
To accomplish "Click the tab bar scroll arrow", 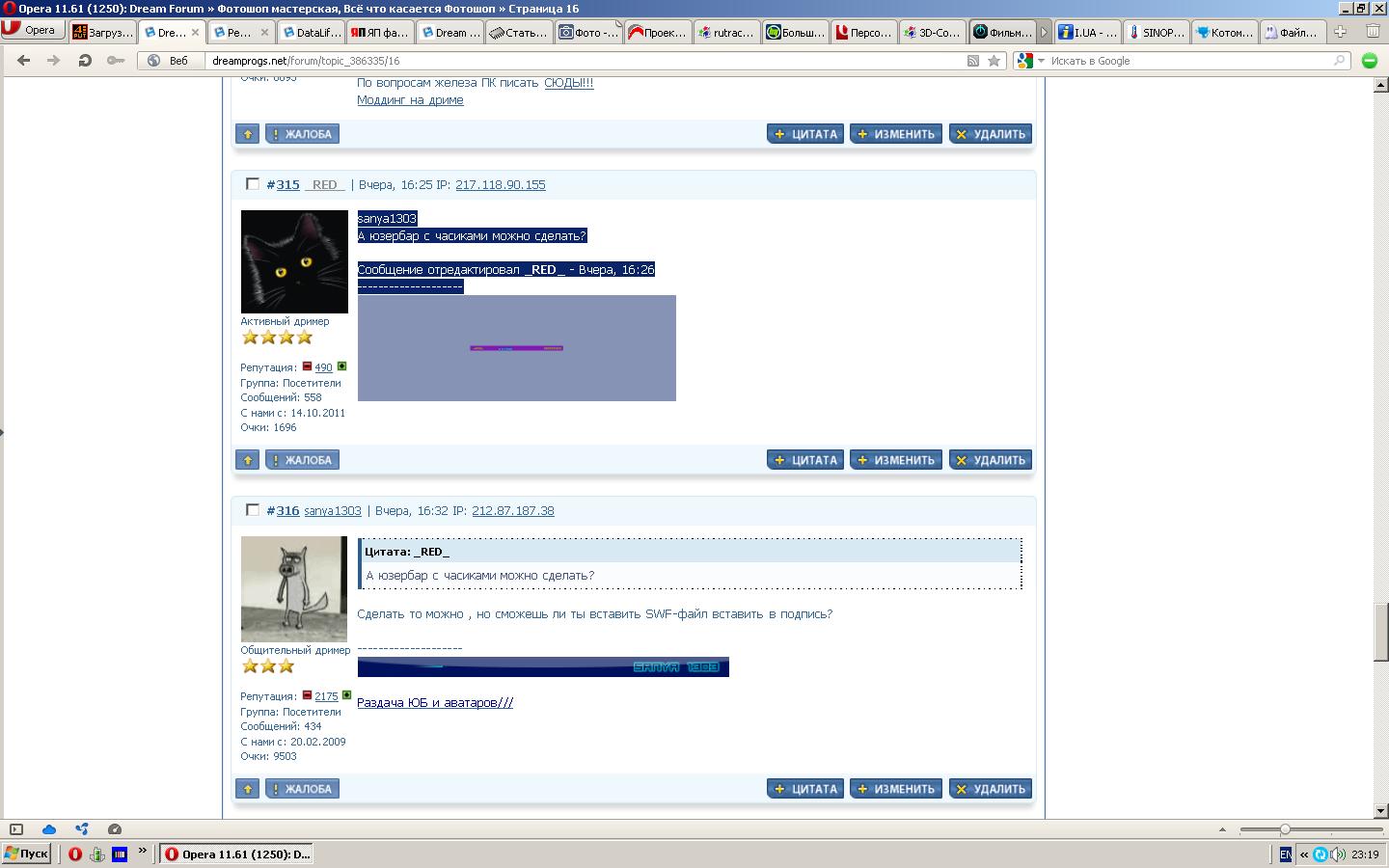I will 1044,32.
